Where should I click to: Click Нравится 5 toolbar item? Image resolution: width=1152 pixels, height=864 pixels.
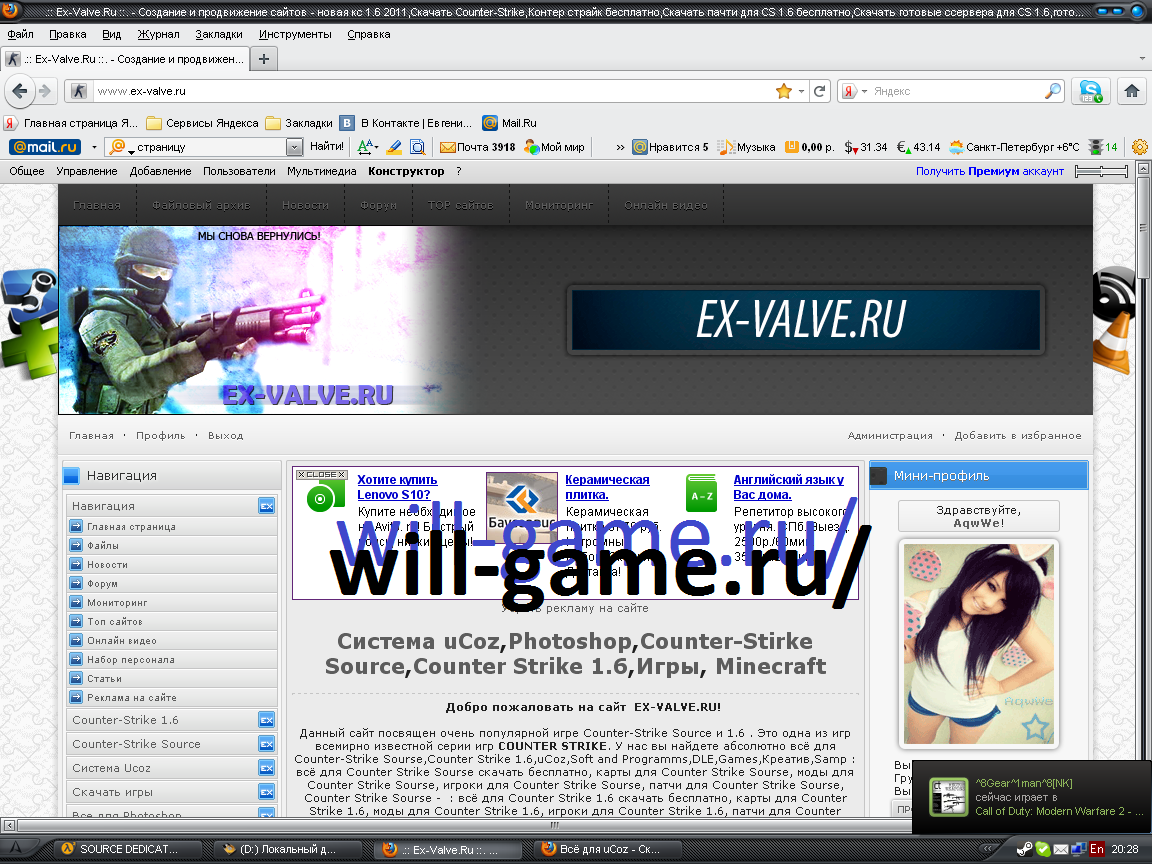tap(670, 147)
